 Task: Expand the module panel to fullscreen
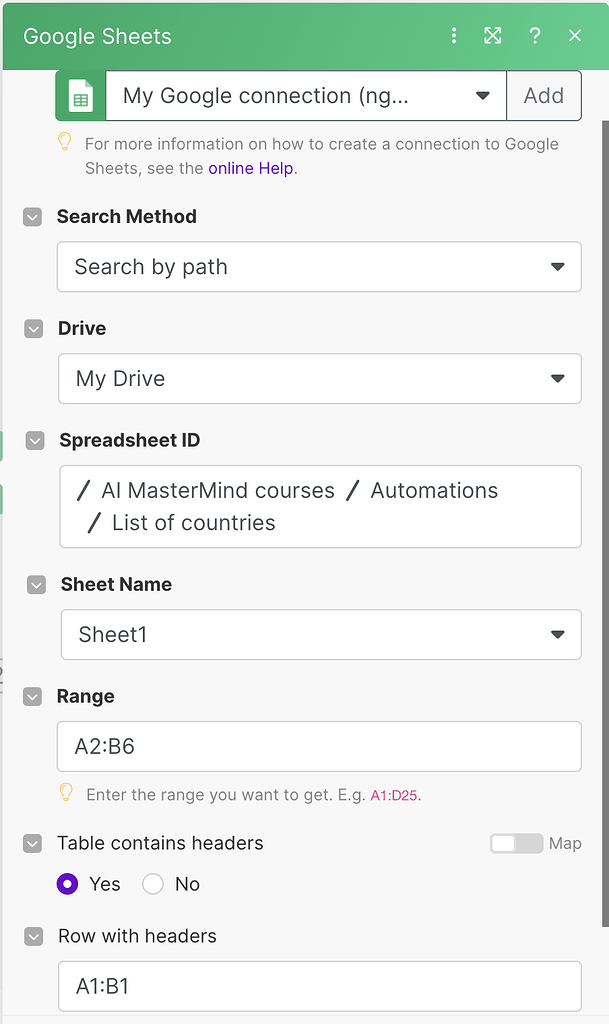492,35
